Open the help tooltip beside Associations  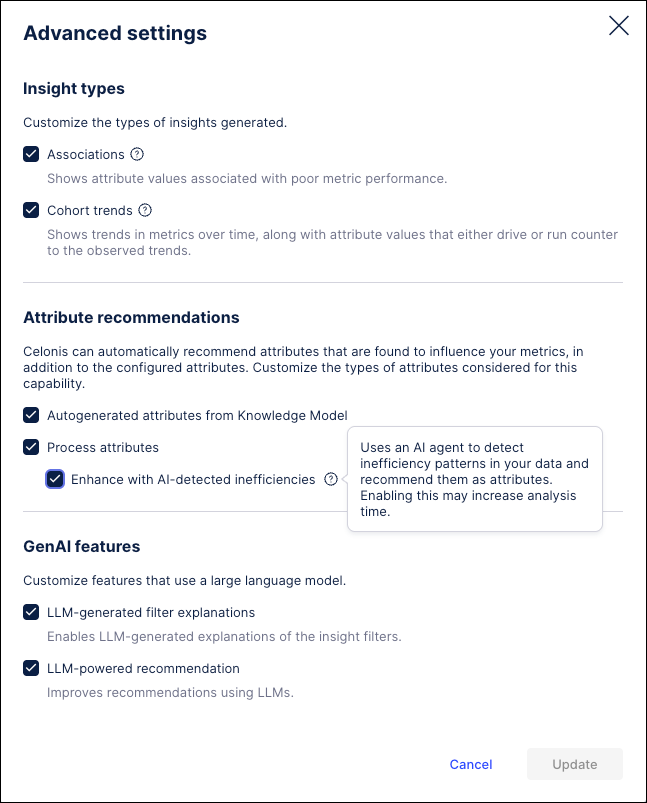point(138,154)
